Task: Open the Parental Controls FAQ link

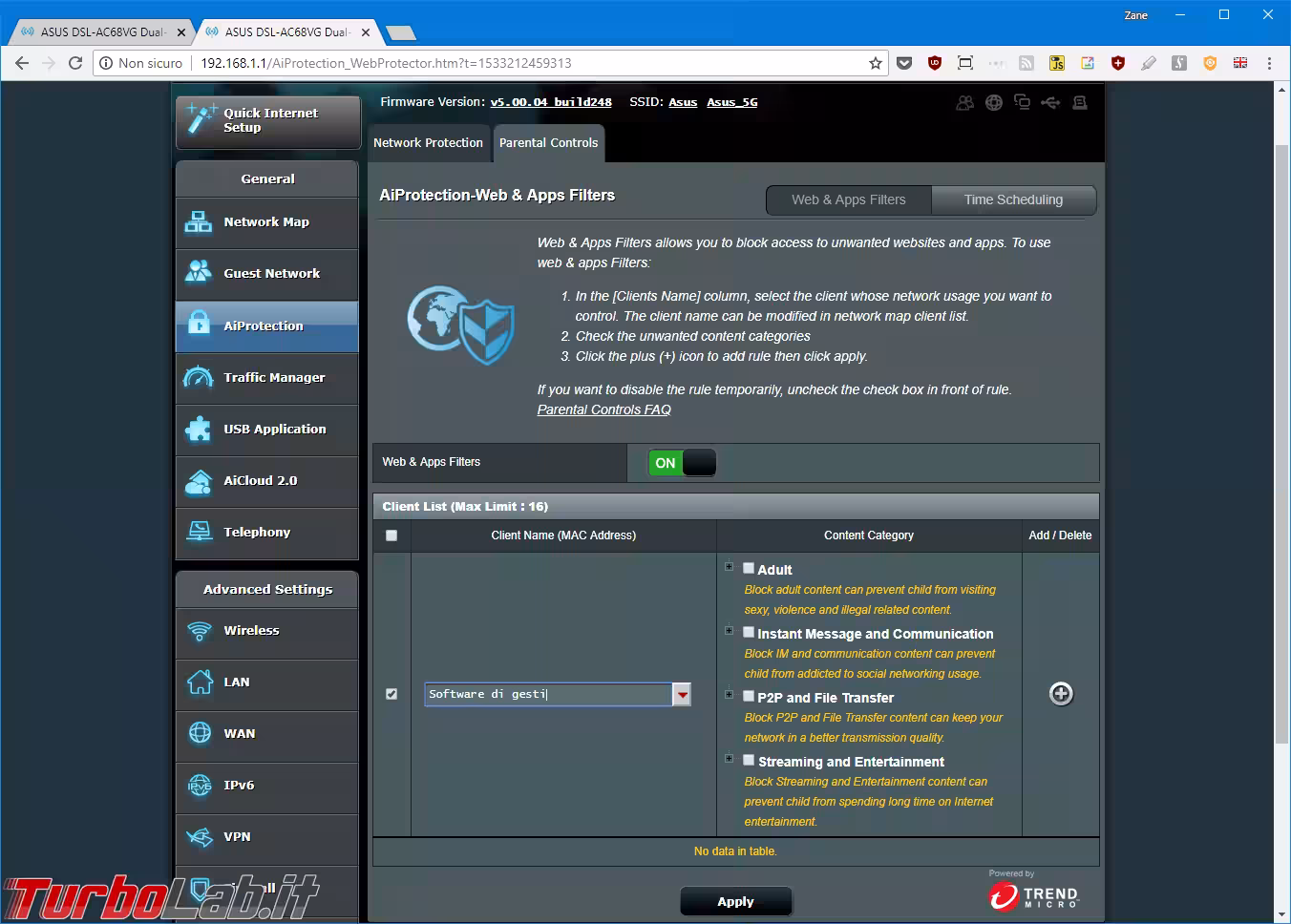Action: [603, 409]
